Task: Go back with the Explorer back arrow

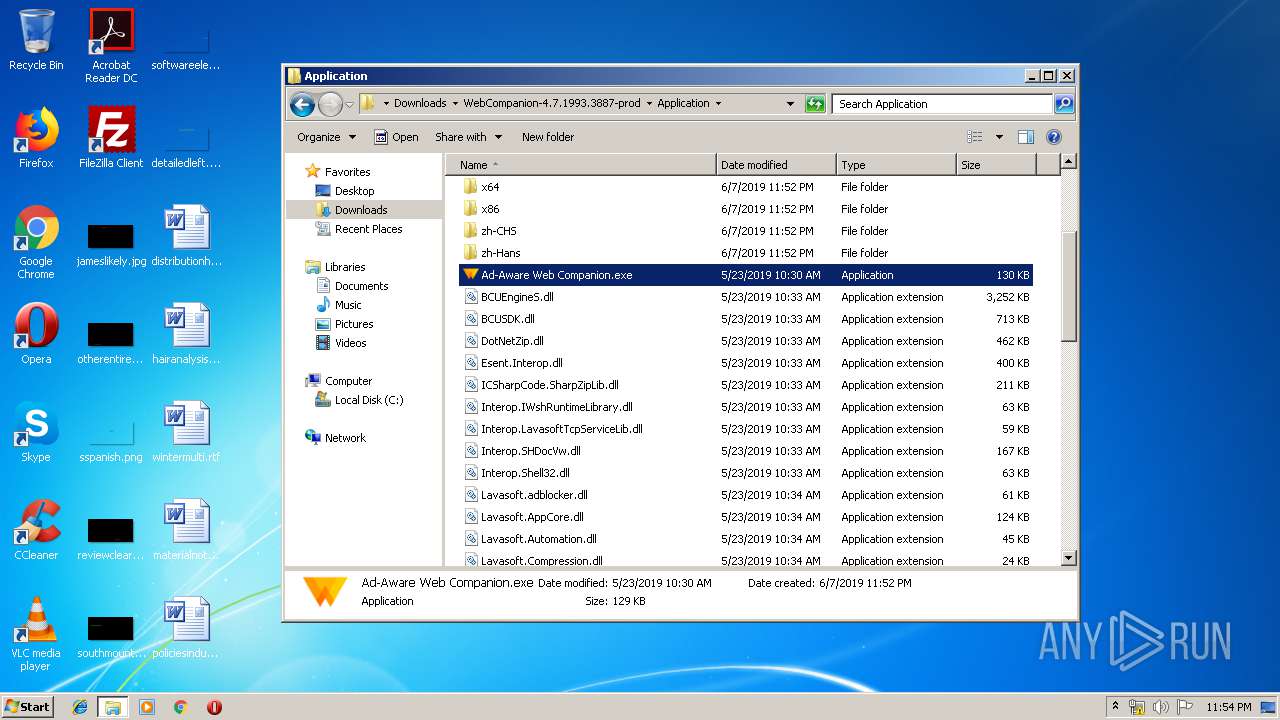Action: [x=302, y=104]
